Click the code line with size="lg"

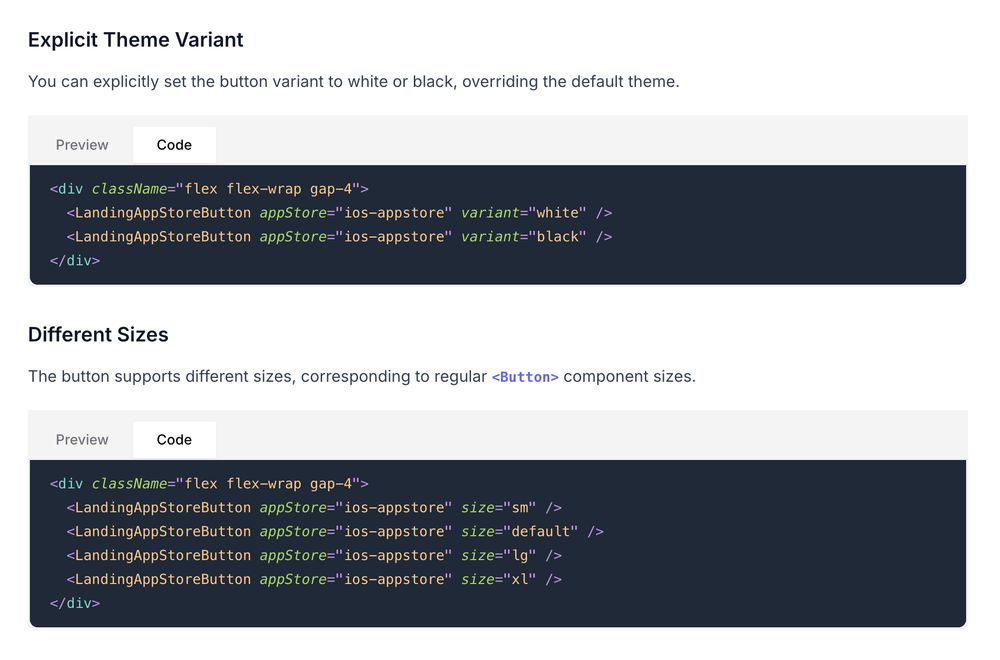point(314,555)
